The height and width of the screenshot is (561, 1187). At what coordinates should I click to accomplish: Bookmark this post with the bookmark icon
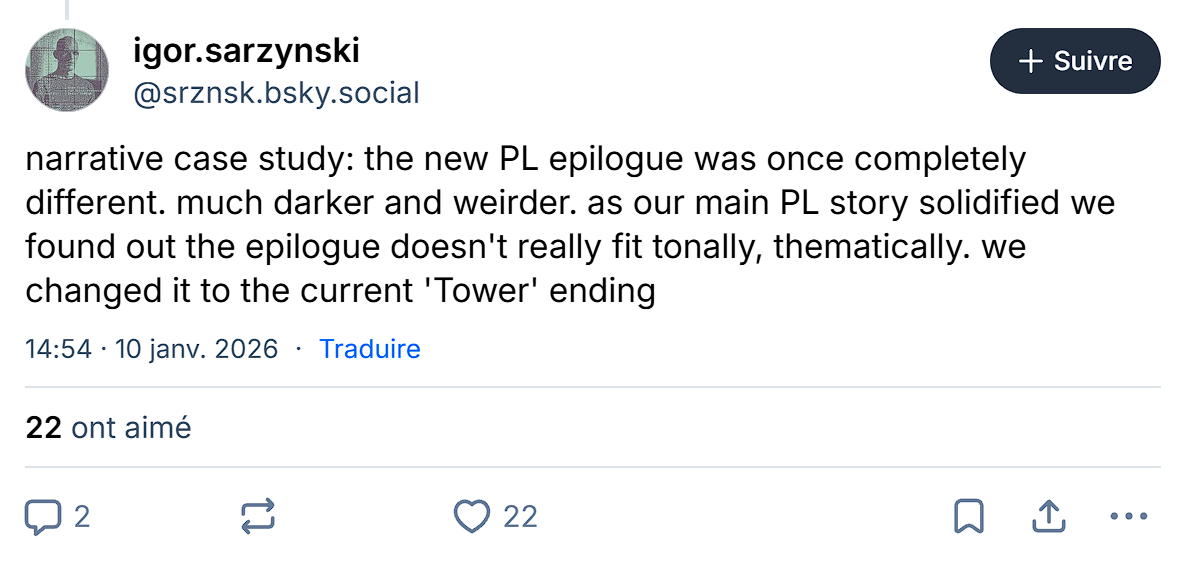click(968, 516)
